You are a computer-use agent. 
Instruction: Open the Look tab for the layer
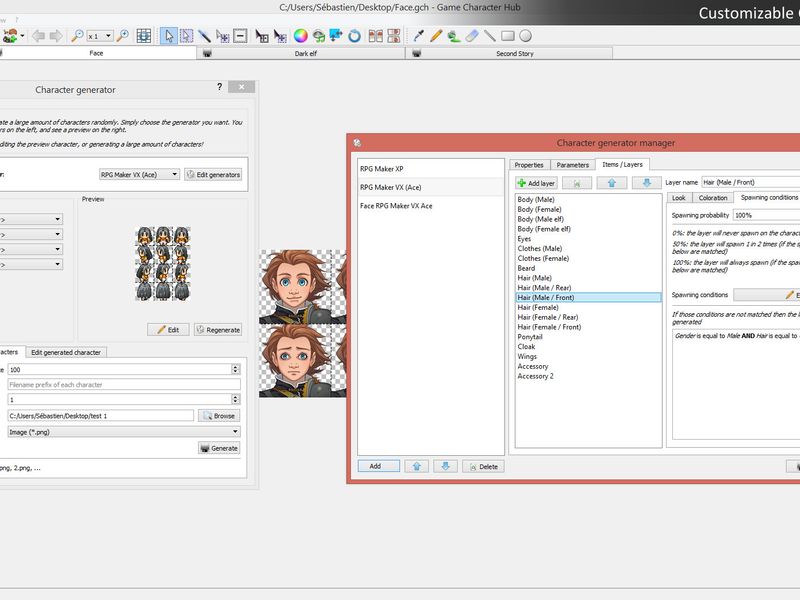tap(679, 198)
